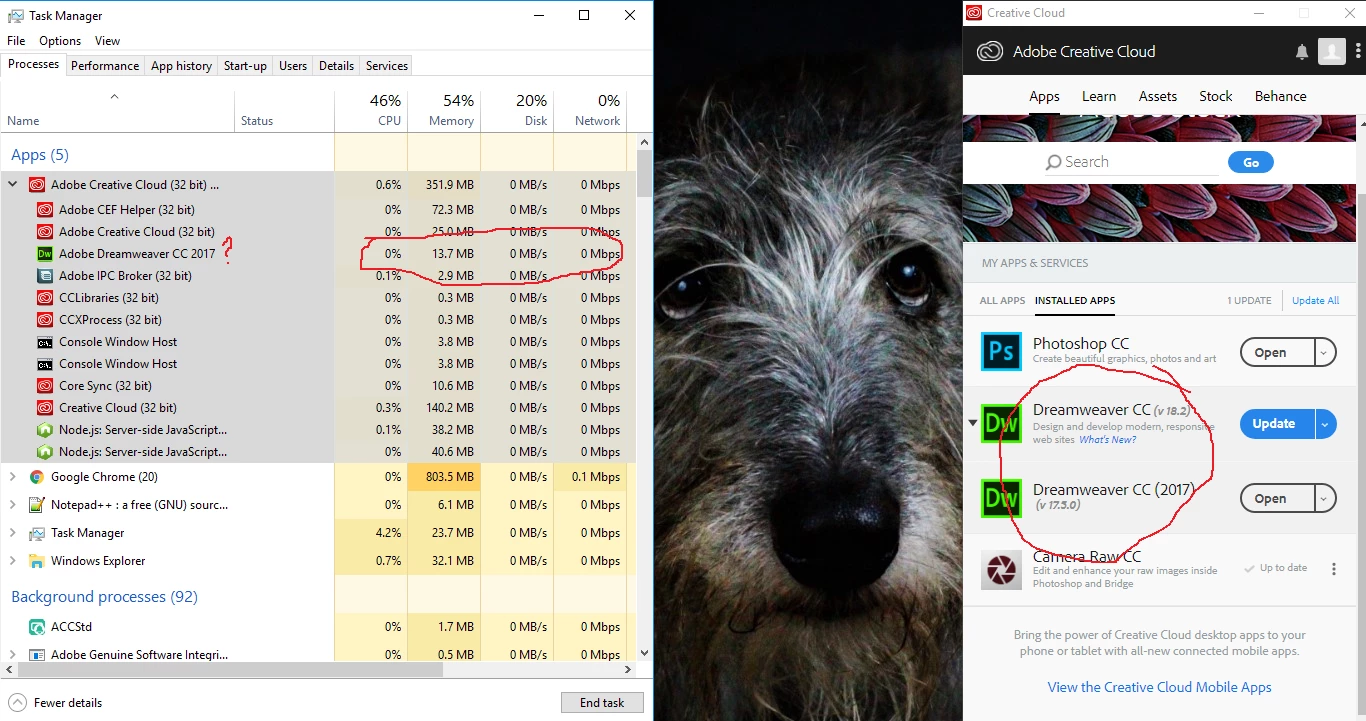Image resolution: width=1366 pixels, height=721 pixels.
Task: Expand the Google Chrome (20) process group
Action: pos(12,477)
